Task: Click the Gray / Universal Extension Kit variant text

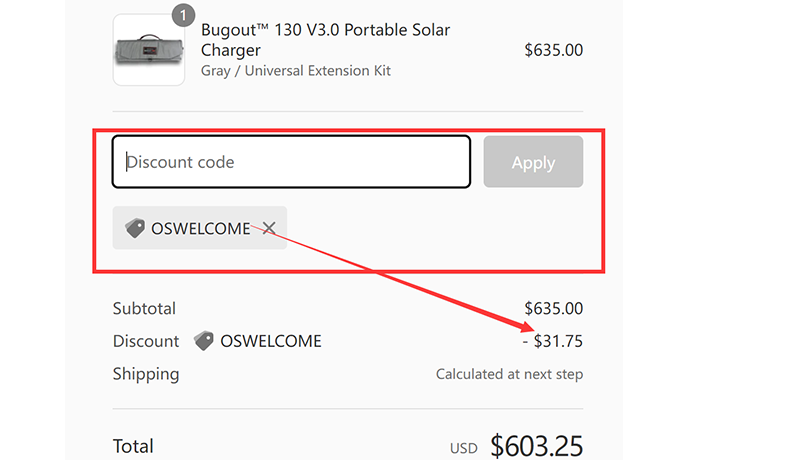Action: pos(295,71)
